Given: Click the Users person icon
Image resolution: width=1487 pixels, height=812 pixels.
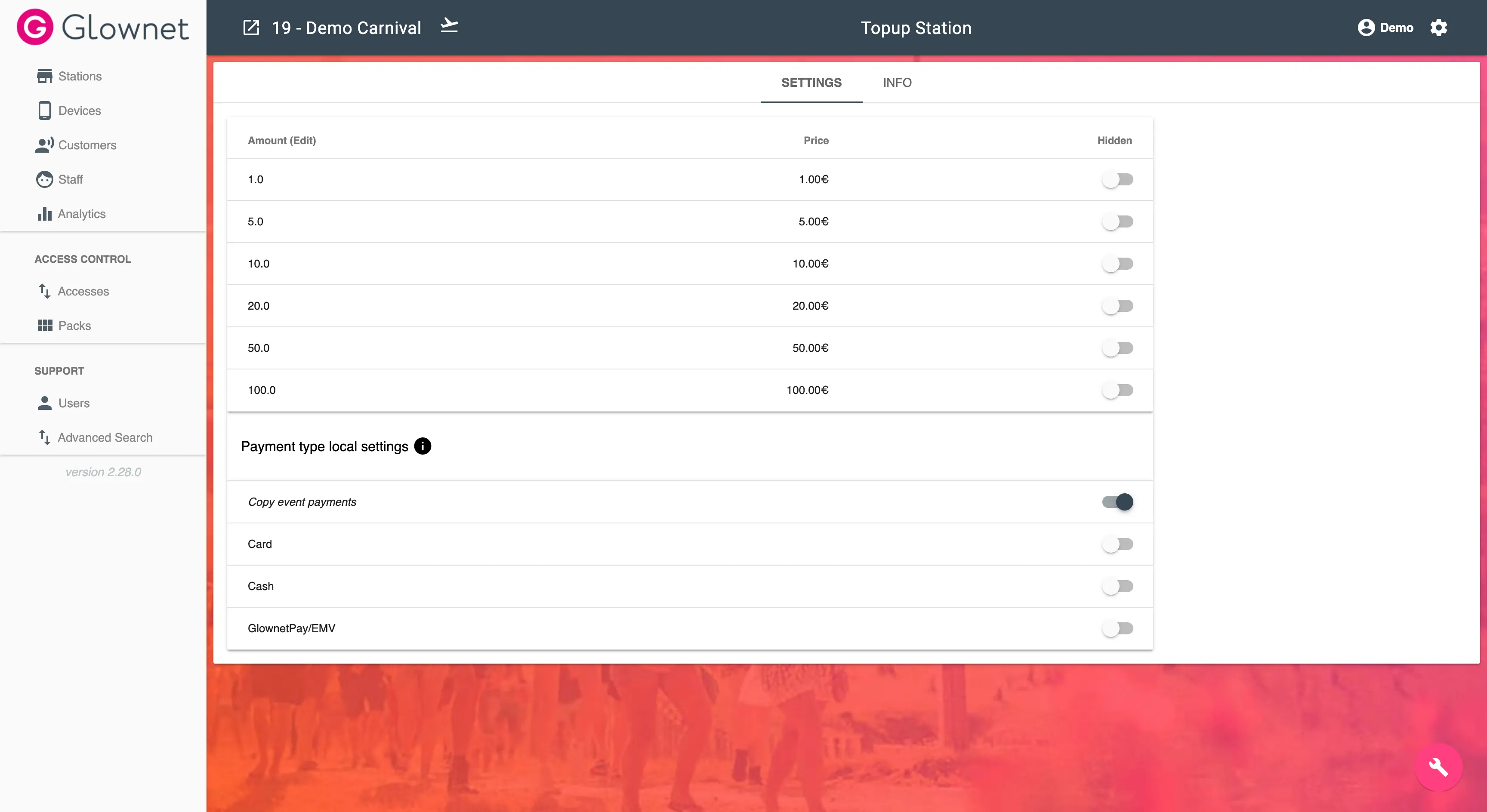Looking at the screenshot, I should click(44, 403).
